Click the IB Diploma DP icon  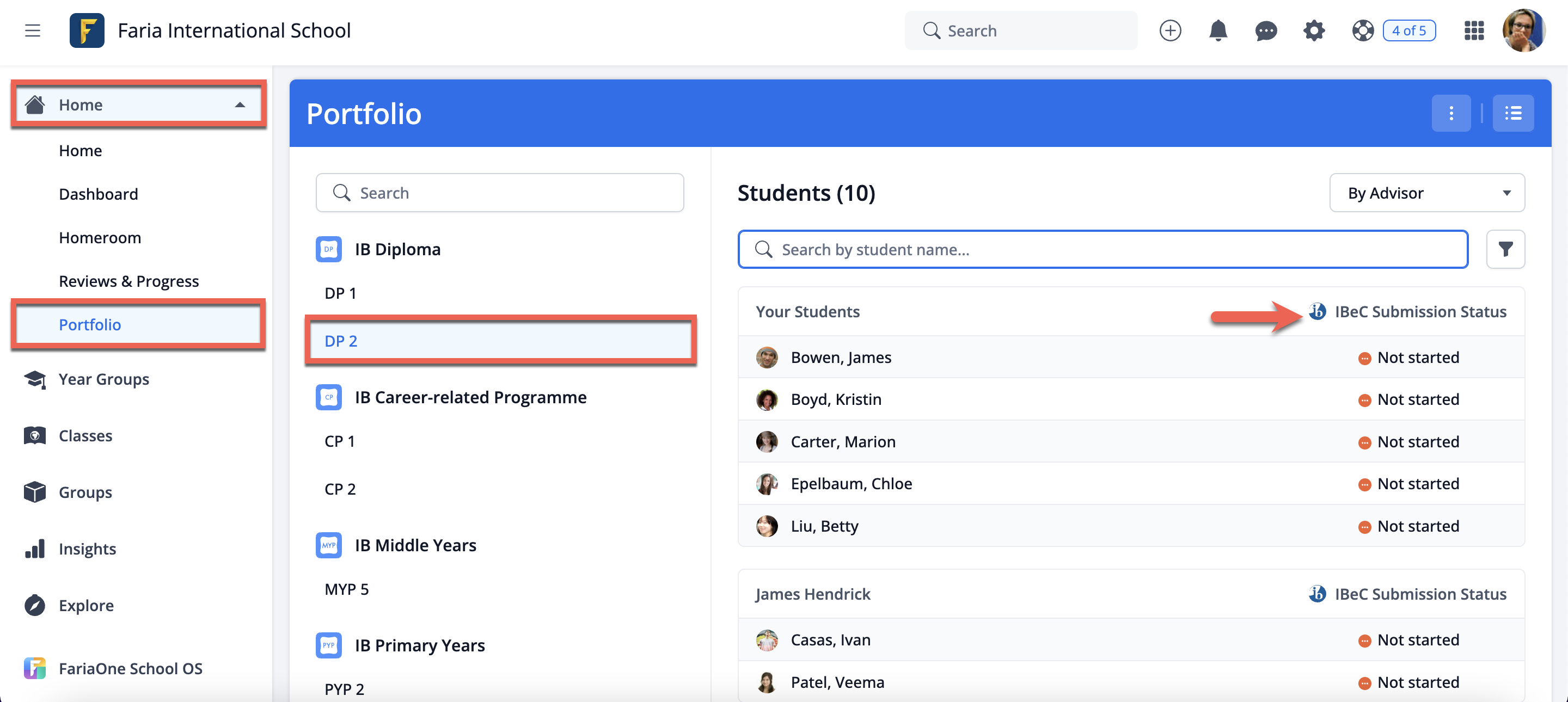tap(329, 249)
